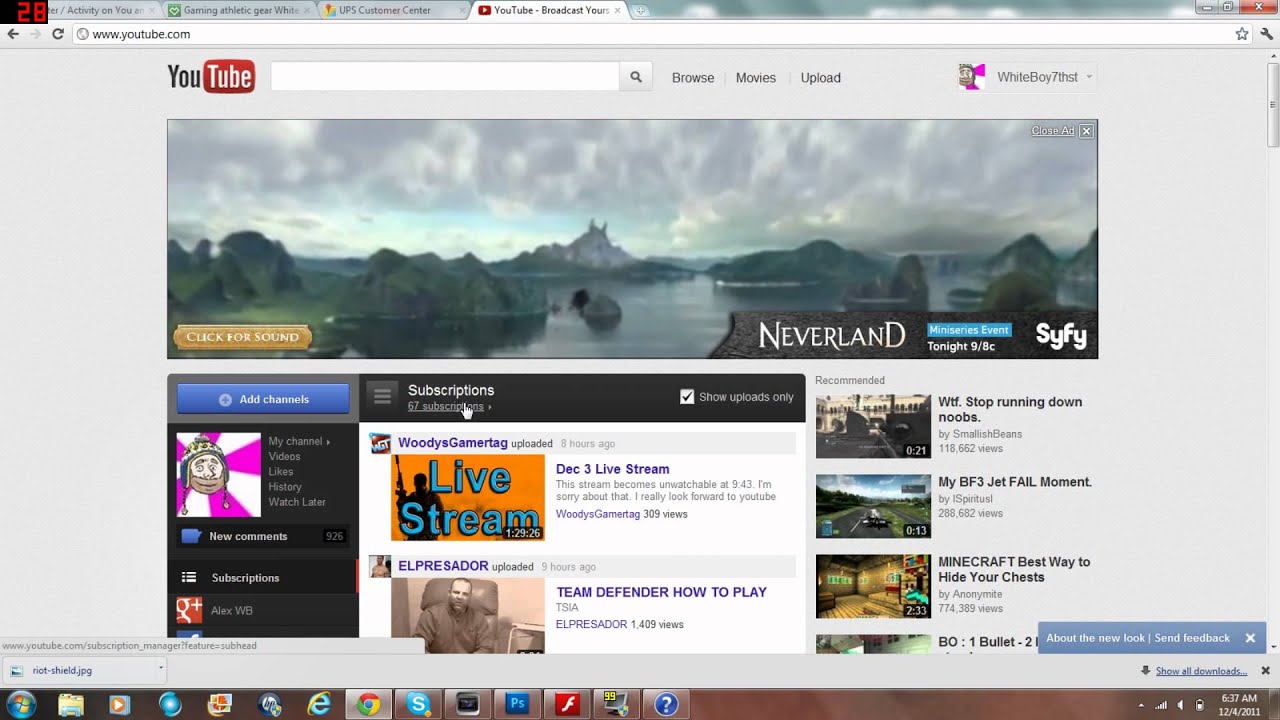Click Show all downloads link
Viewport: 1280px width, 720px height.
[x=1201, y=671]
